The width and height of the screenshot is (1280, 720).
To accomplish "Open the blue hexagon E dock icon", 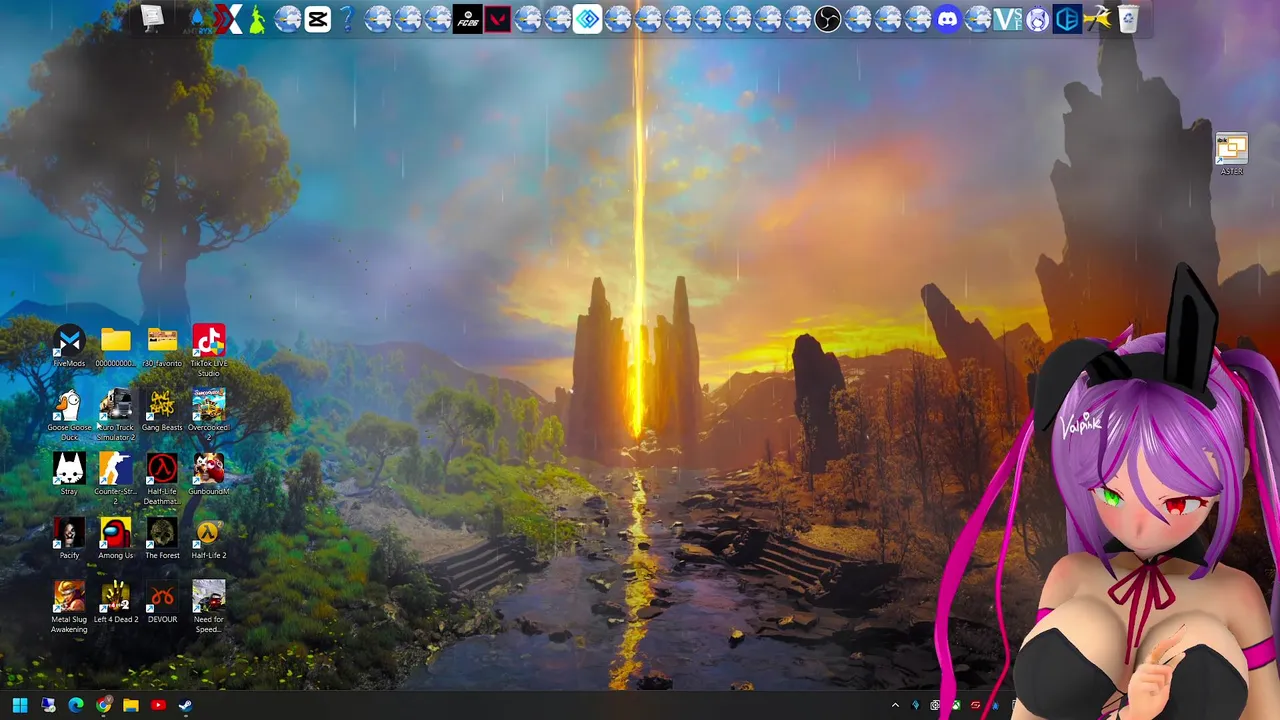I will click(1068, 19).
